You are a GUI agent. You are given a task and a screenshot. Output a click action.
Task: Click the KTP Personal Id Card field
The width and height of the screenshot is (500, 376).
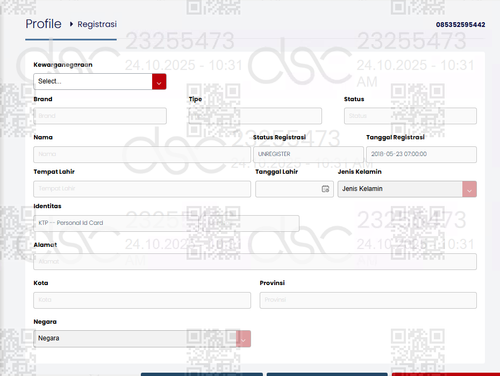(116, 223)
